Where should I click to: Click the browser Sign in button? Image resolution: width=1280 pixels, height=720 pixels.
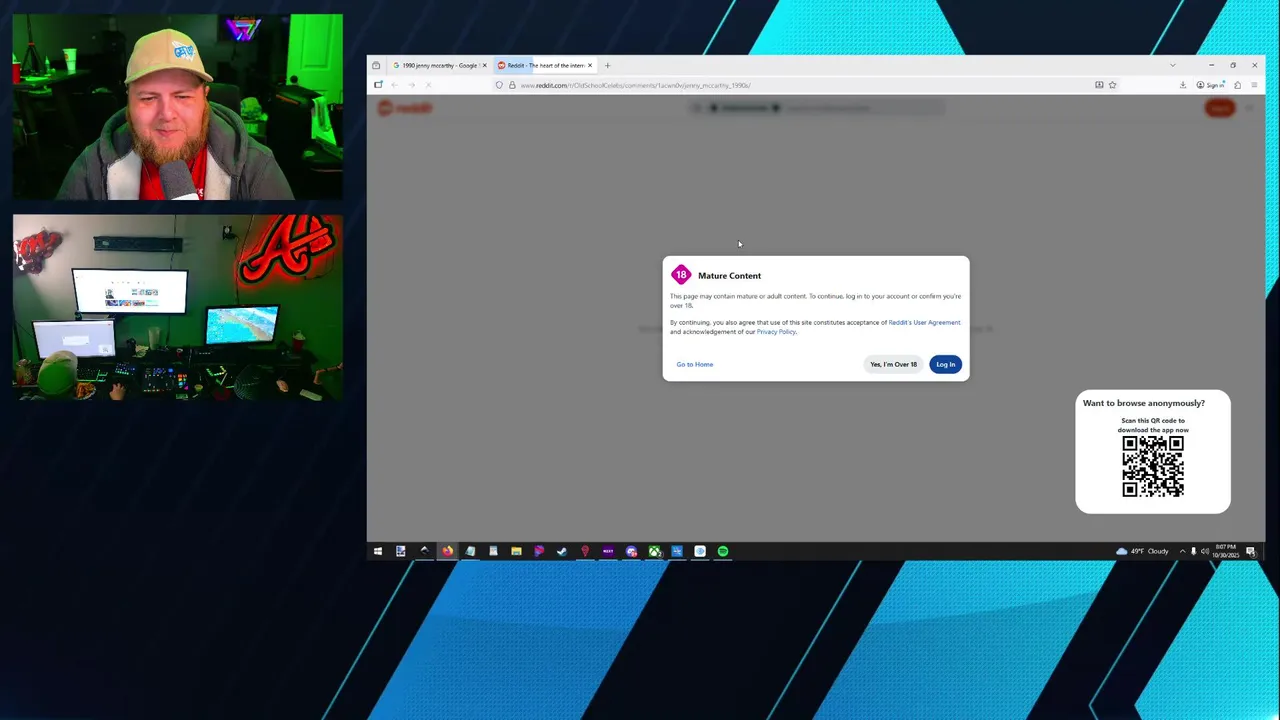1211,85
